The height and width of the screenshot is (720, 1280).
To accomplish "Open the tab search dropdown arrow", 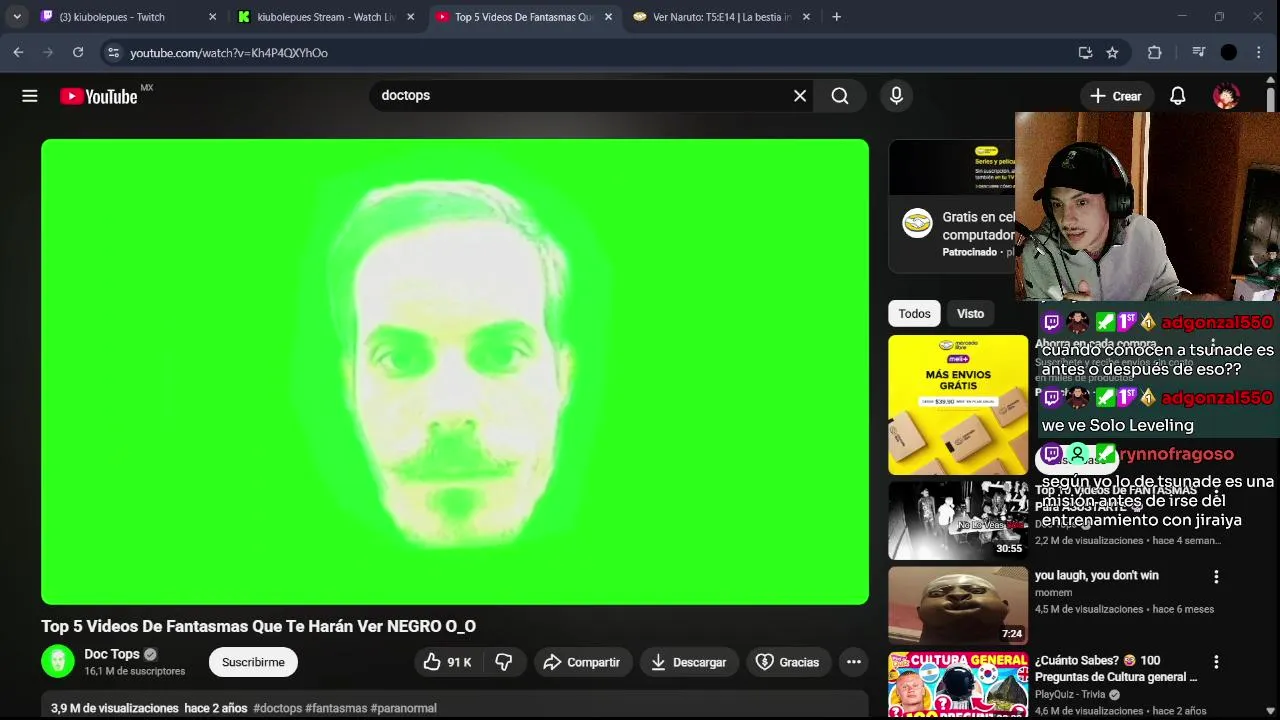I will 17,17.
